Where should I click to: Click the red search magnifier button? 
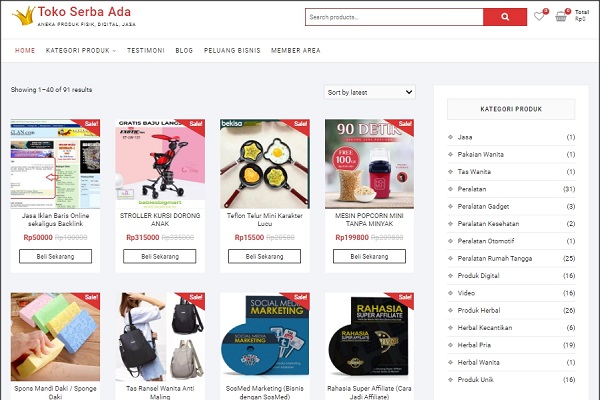[x=505, y=17]
